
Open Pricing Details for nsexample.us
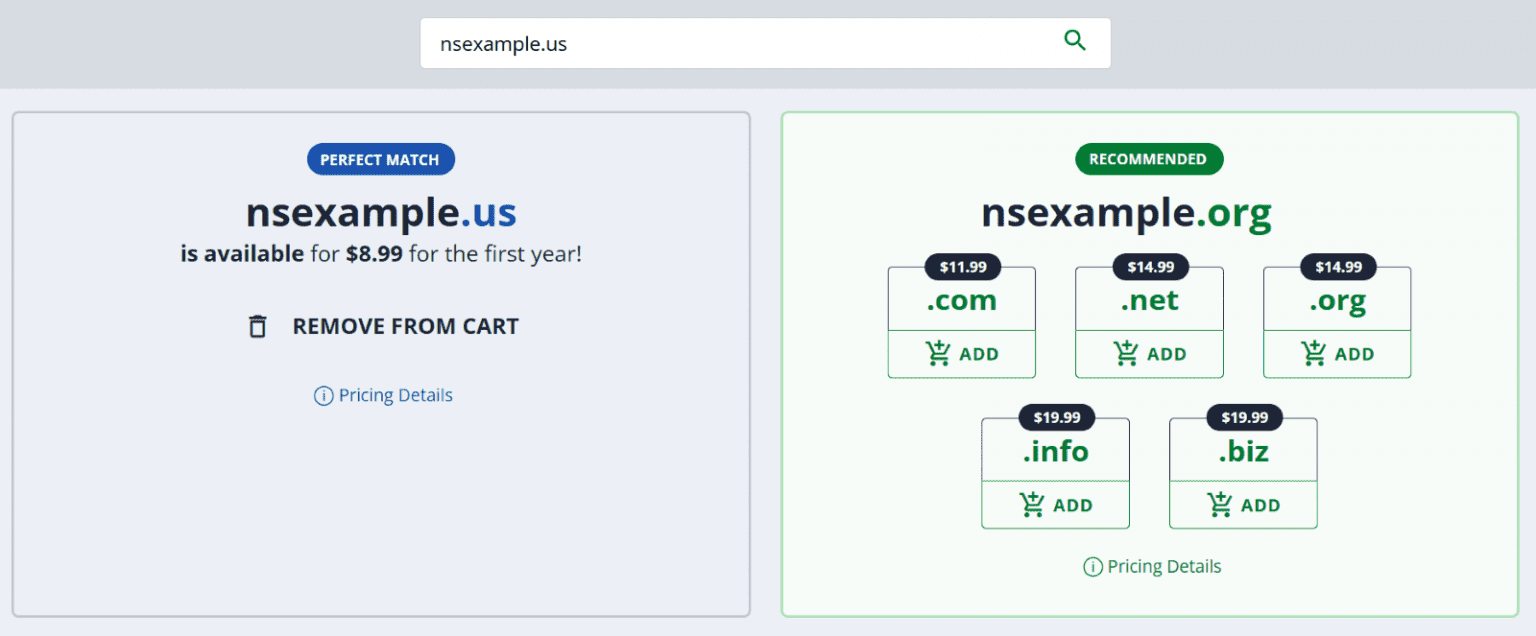point(395,395)
